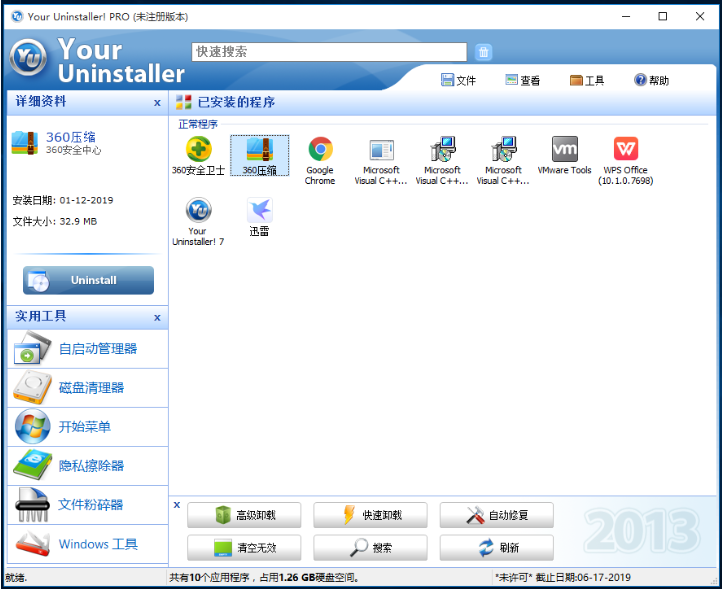Select the second Microsoft Visual C++ entry

pos(442,161)
